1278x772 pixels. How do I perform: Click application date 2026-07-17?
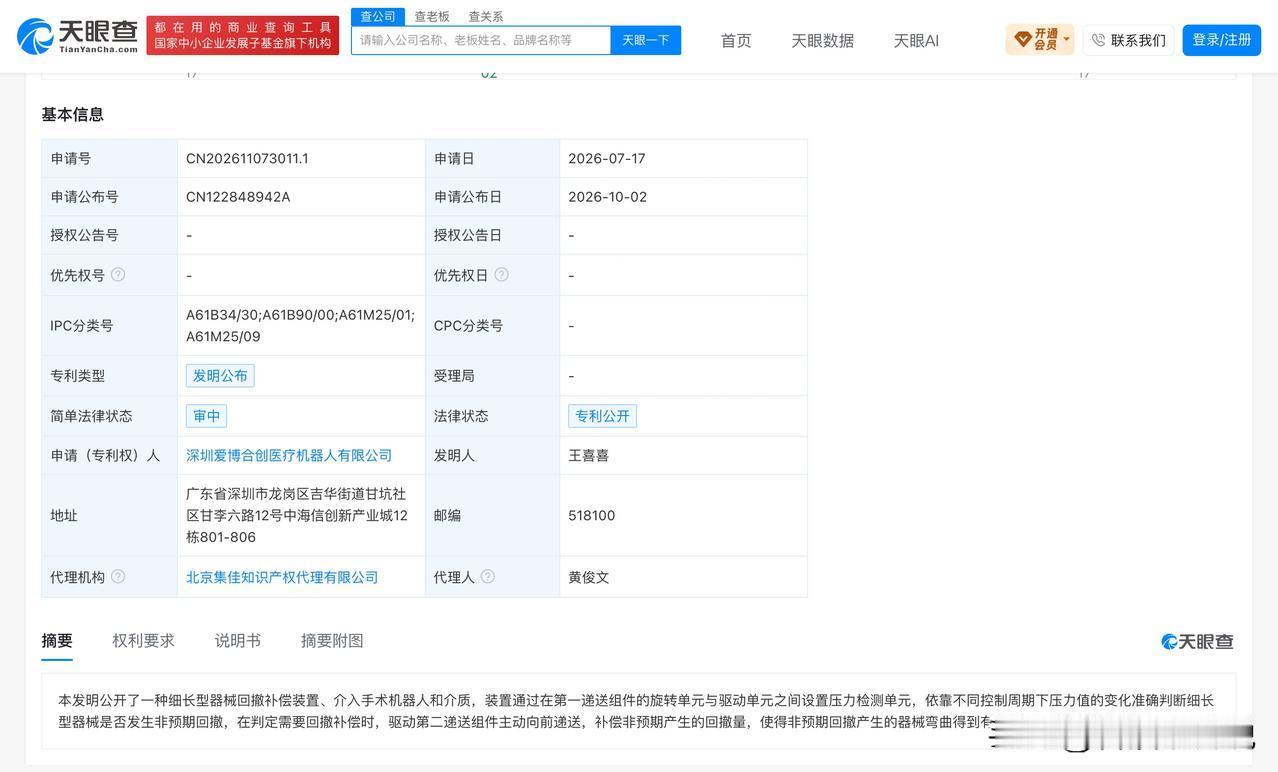pos(607,158)
